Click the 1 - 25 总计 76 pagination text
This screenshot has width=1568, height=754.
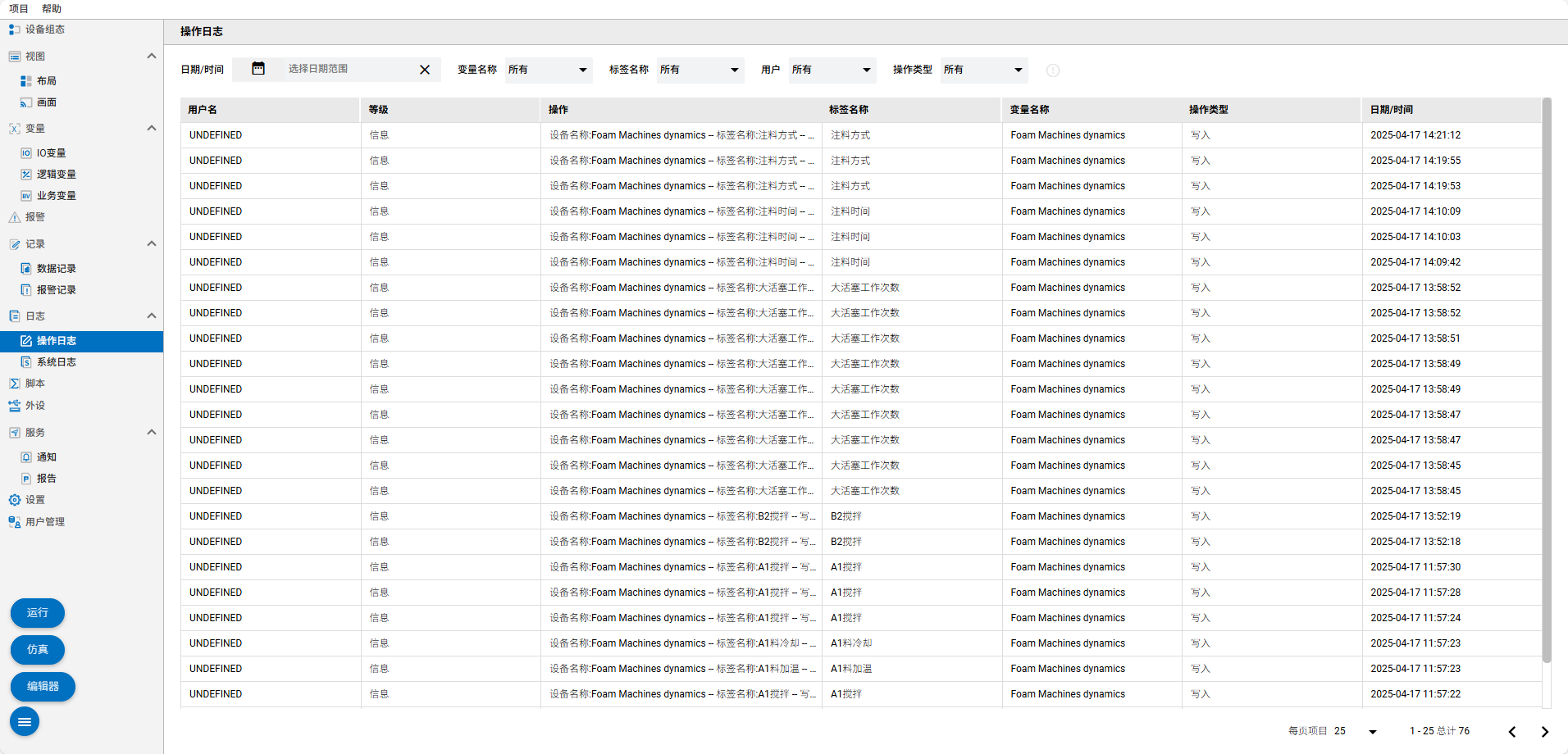(x=1439, y=731)
